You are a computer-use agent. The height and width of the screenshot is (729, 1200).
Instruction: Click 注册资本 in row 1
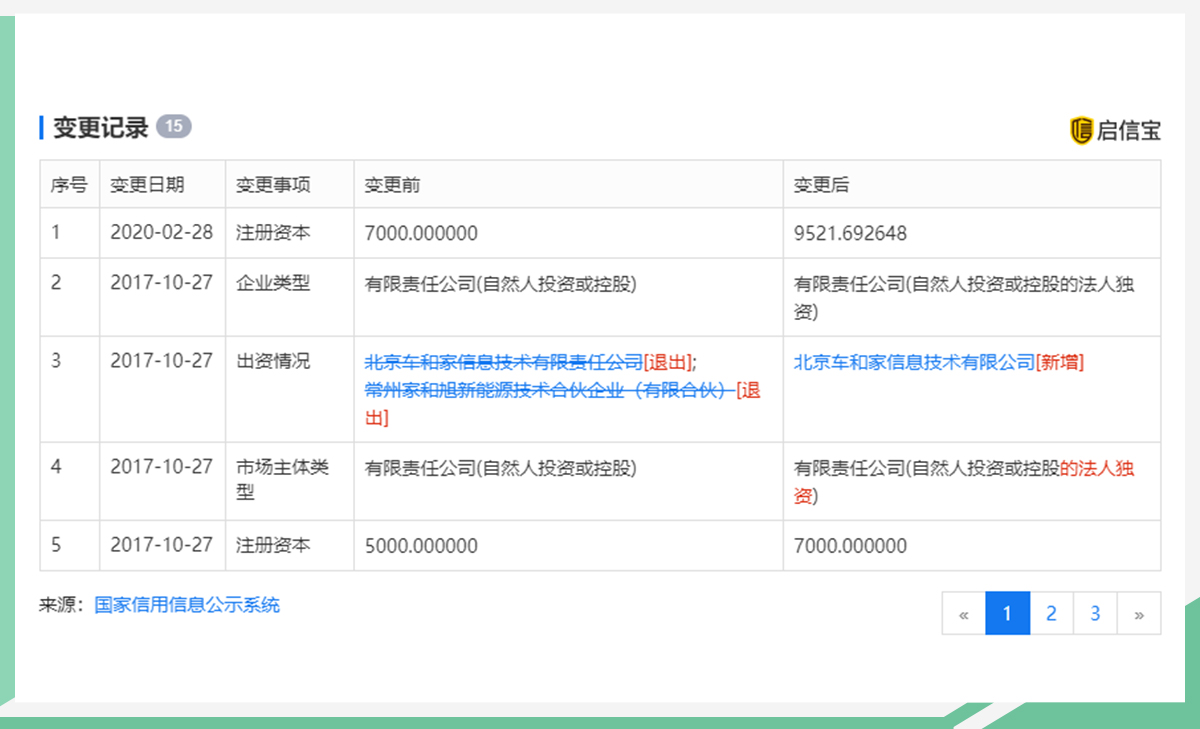(x=273, y=233)
